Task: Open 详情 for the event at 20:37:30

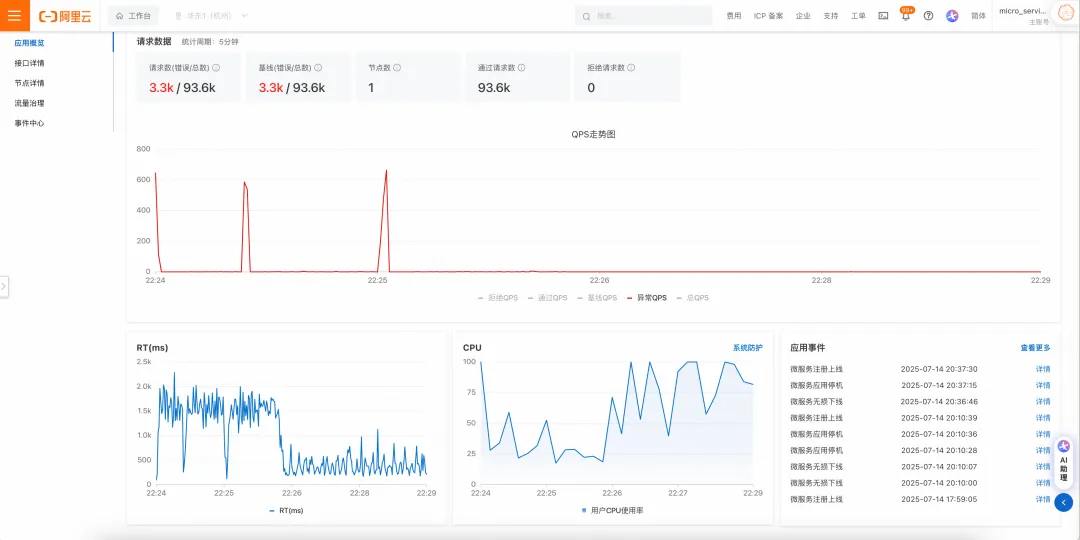Action: click(1043, 369)
